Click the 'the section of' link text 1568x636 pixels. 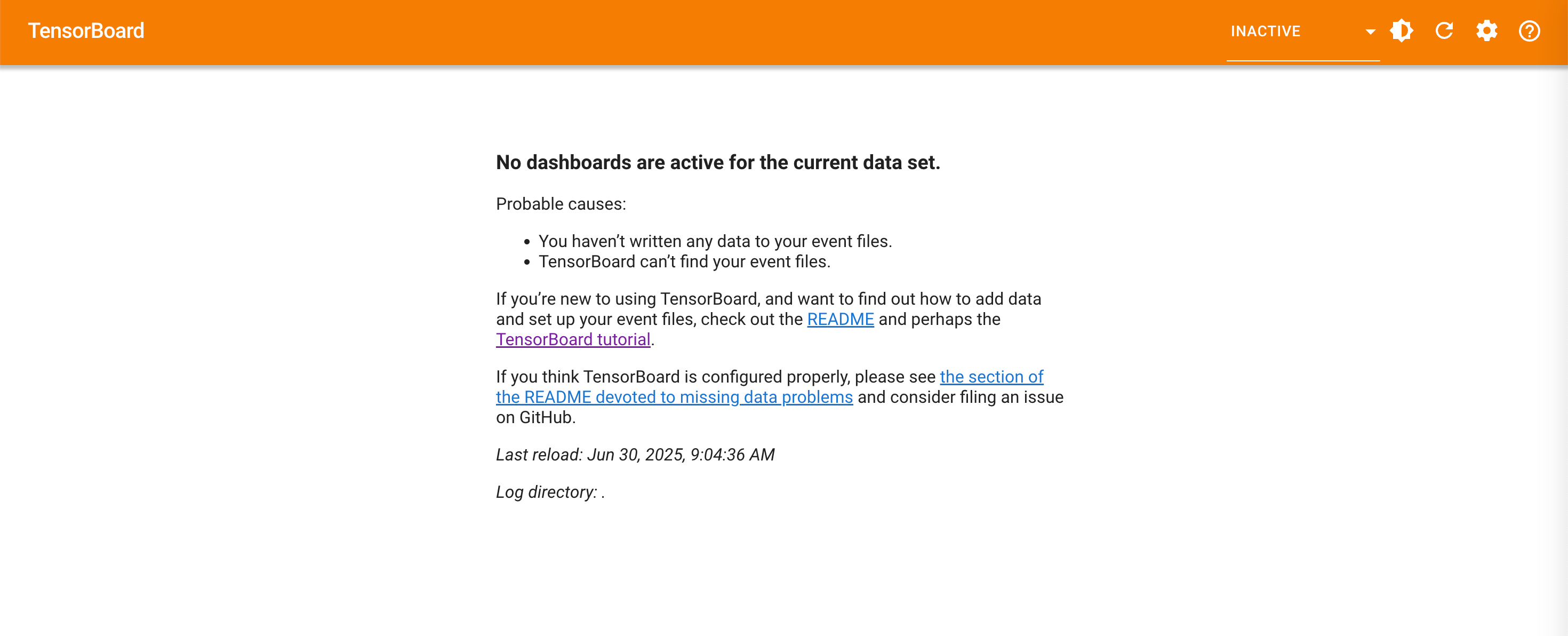click(x=991, y=377)
